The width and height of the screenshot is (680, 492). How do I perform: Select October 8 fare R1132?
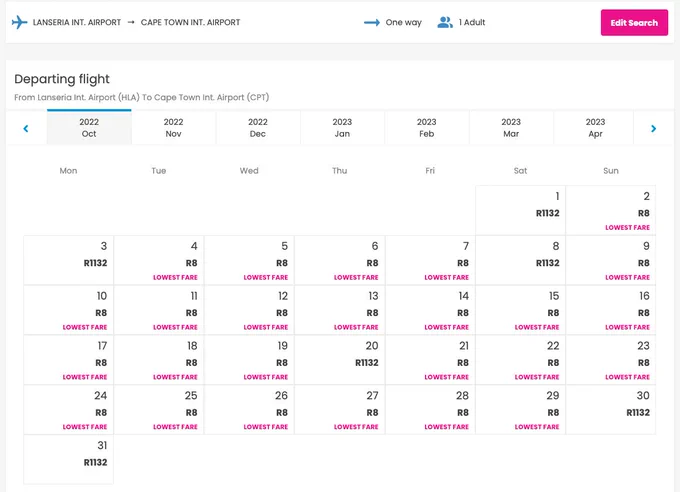pyautogui.click(x=520, y=260)
